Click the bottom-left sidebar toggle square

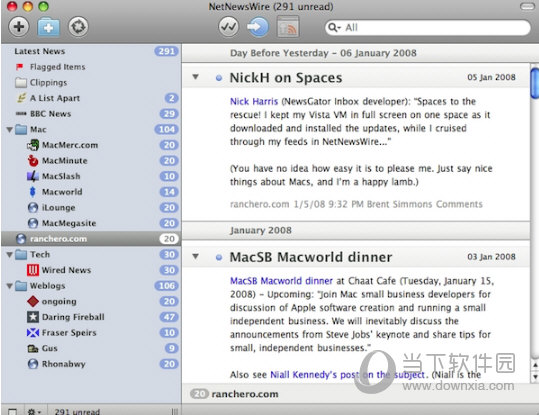click(12, 411)
